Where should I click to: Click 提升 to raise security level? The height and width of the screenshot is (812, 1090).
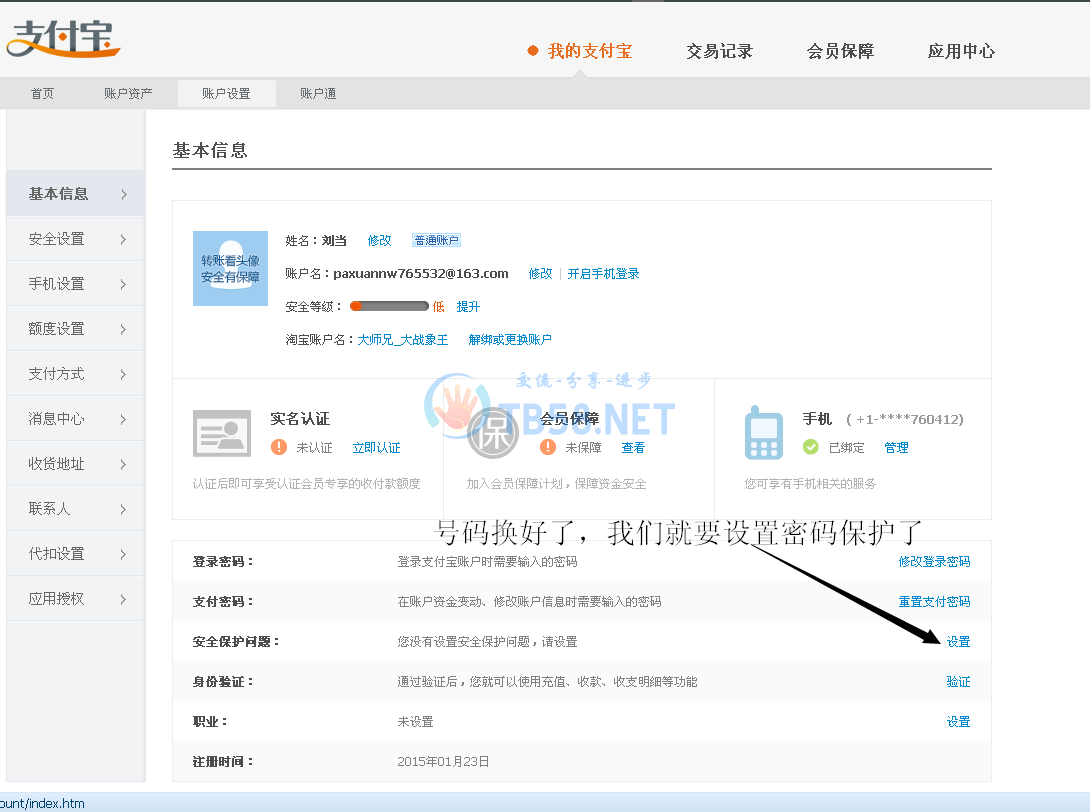[x=468, y=307]
